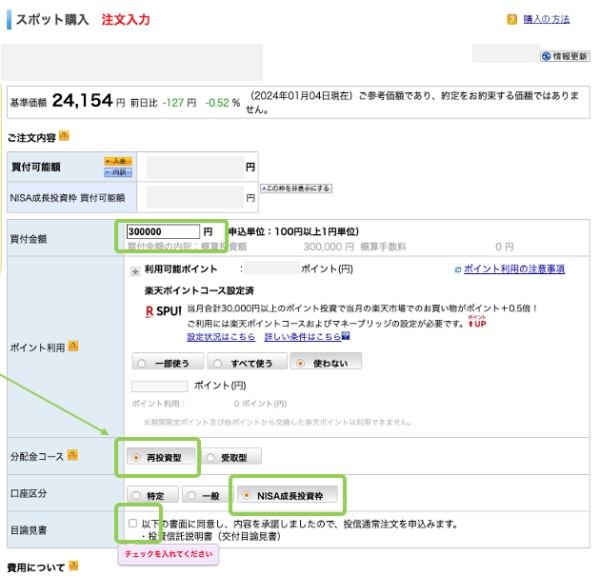
Task: Click the ご注文内容 help icon
Action: coord(64,135)
